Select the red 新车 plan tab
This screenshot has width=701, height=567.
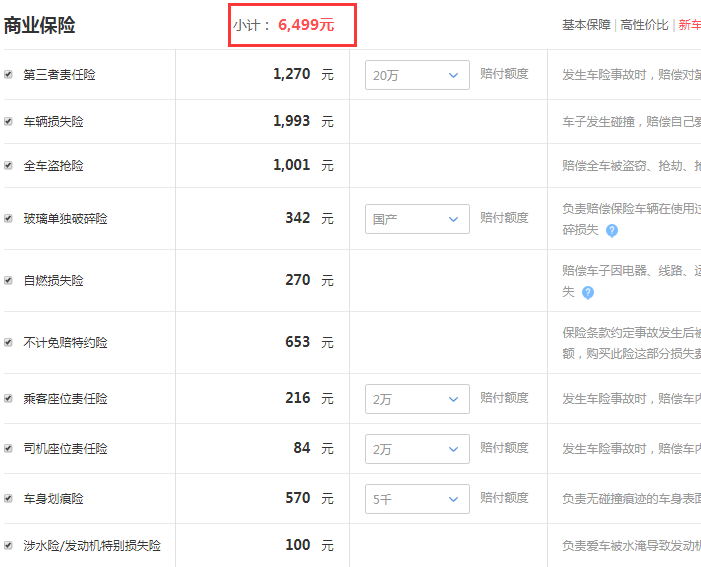[x=690, y=25]
